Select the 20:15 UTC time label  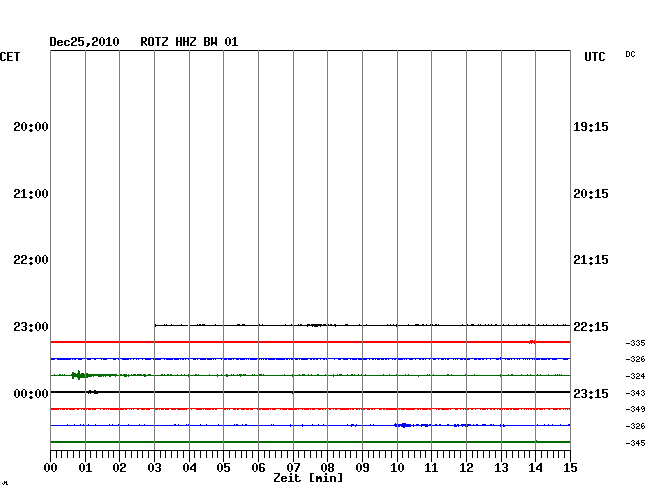[591, 194]
